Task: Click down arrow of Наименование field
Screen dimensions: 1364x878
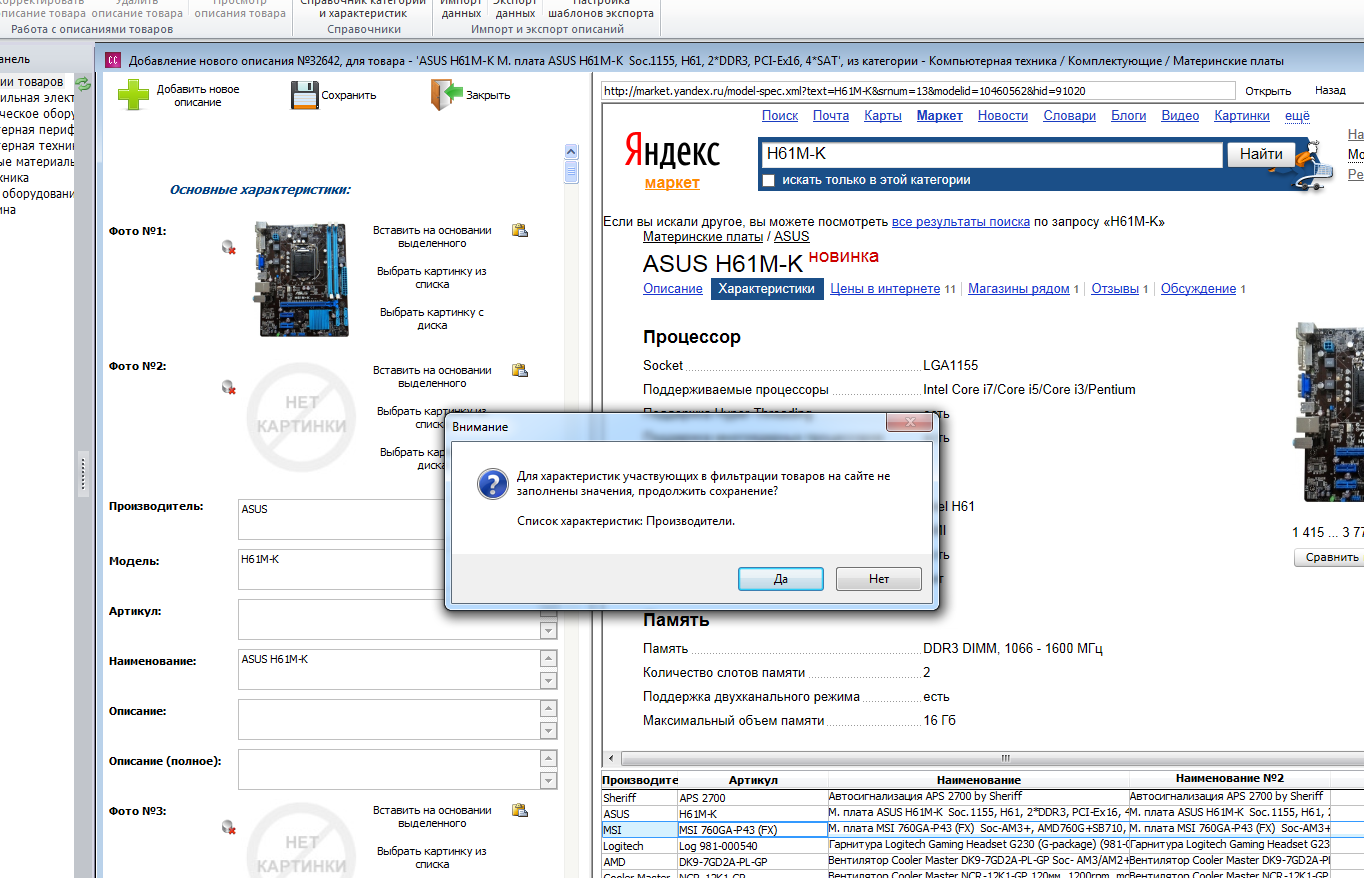Action: pyautogui.click(x=548, y=681)
